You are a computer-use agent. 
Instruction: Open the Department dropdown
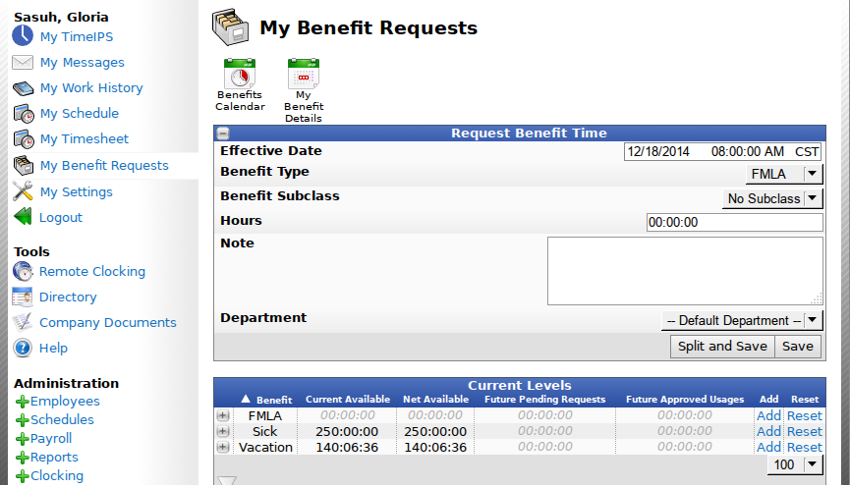(742, 320)
